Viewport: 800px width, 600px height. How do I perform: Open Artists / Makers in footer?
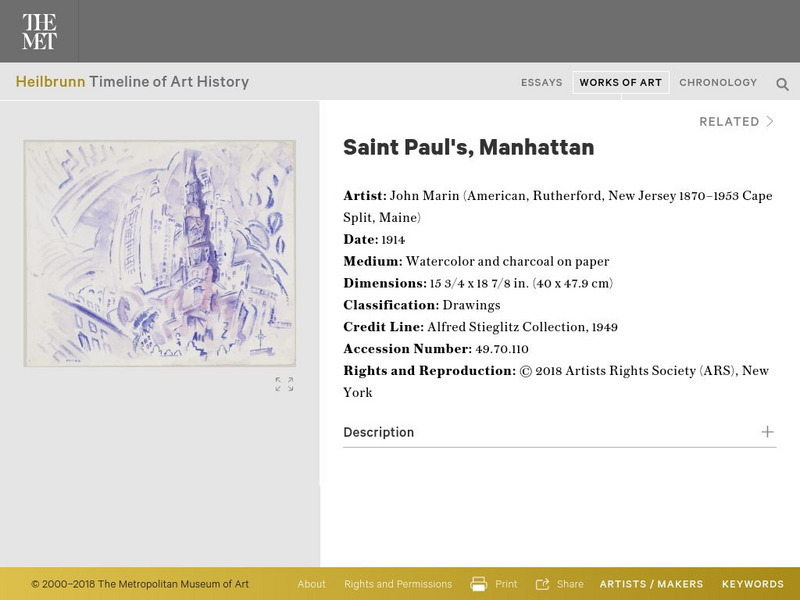click(651, 584)
